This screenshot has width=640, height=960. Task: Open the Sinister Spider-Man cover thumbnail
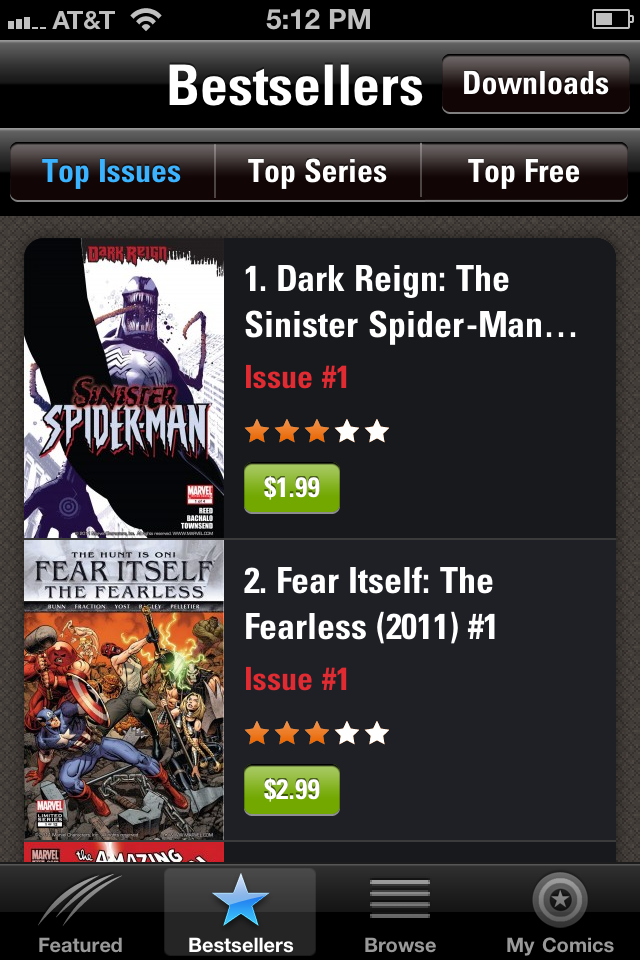tap(124, 388)
